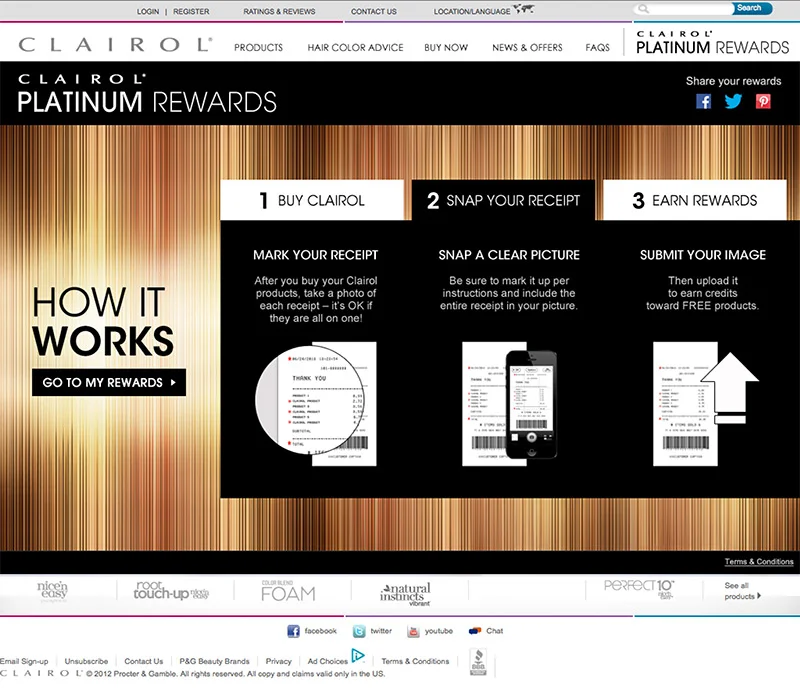Screen dimensions: 800x688
Task: Share rewards on Pinterest icon
Action: coord(763,101)
